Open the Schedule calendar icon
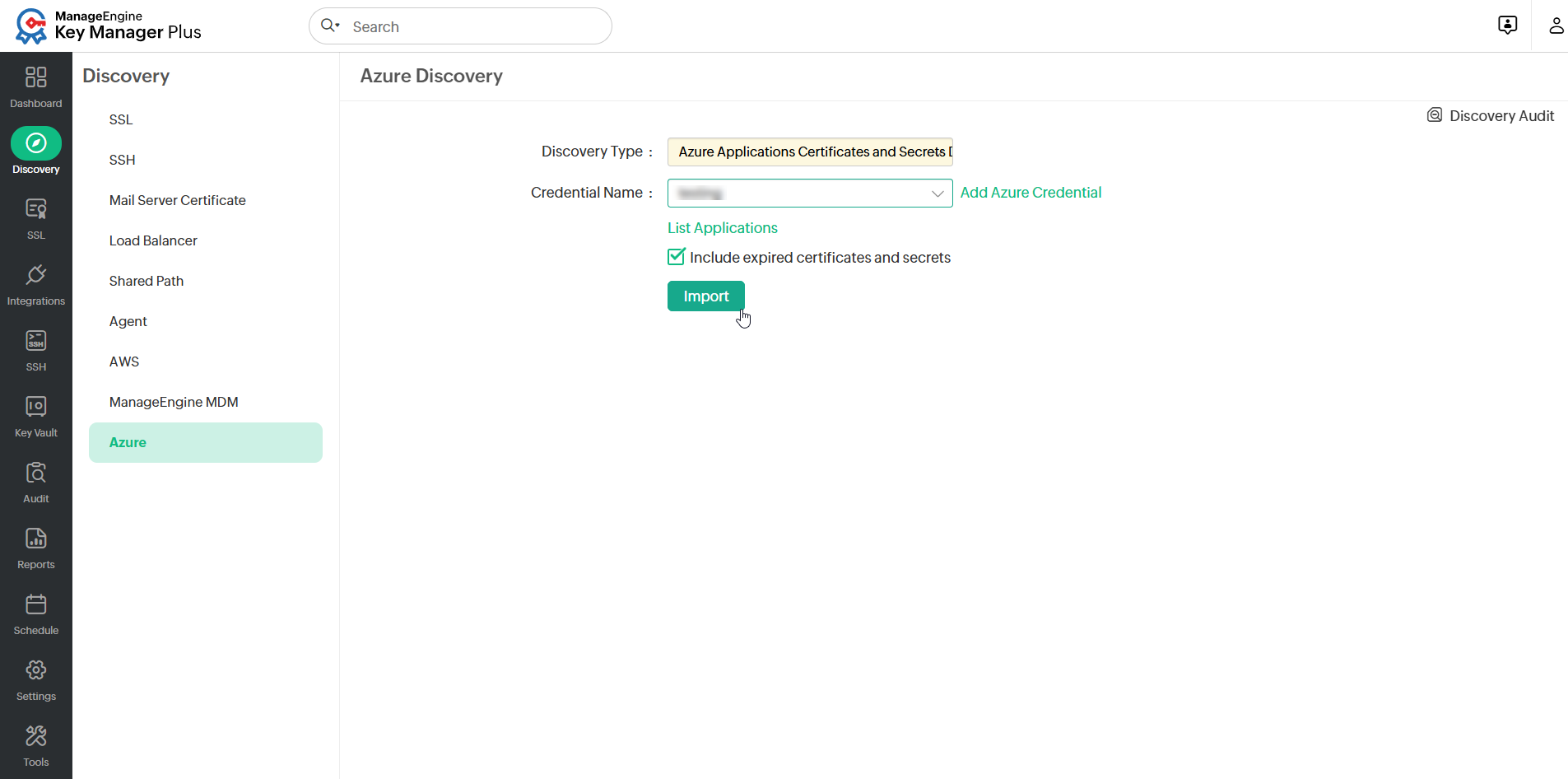 click(36, 604)
